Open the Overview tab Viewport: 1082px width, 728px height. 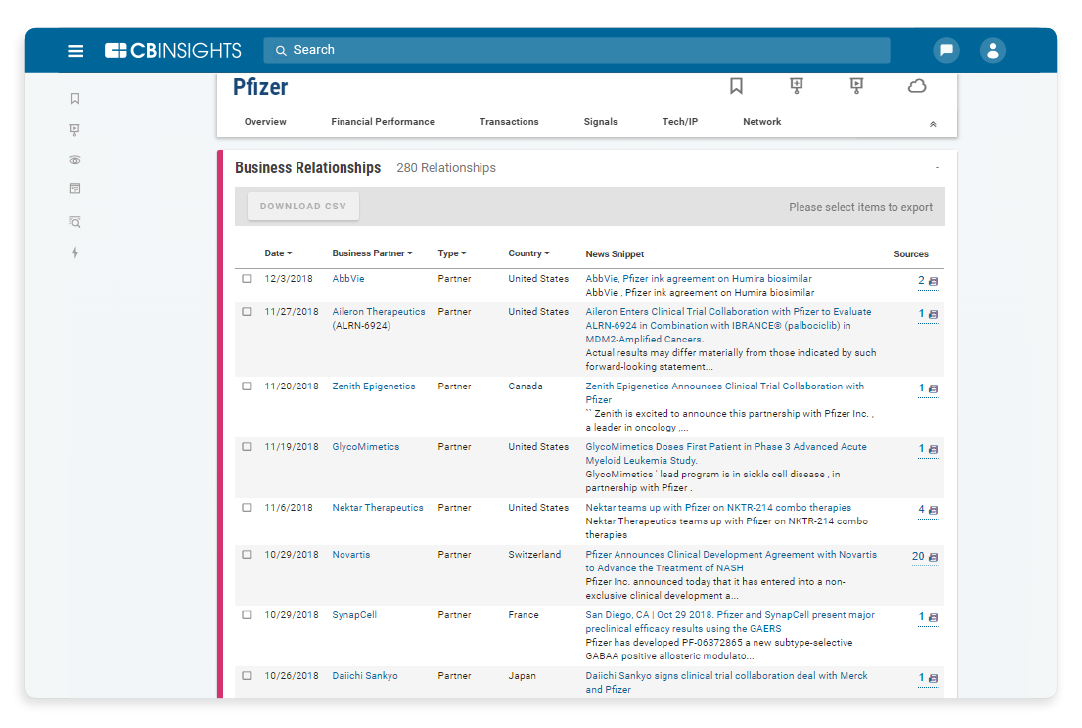click(266, 121)
